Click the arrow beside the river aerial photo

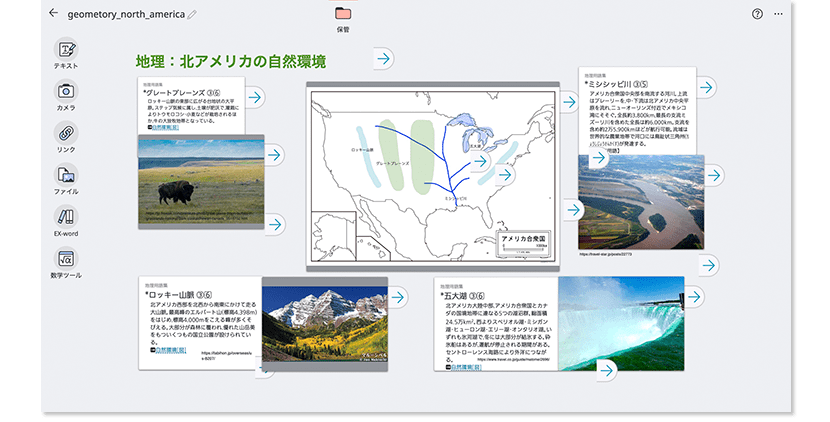tap(715, 175)
